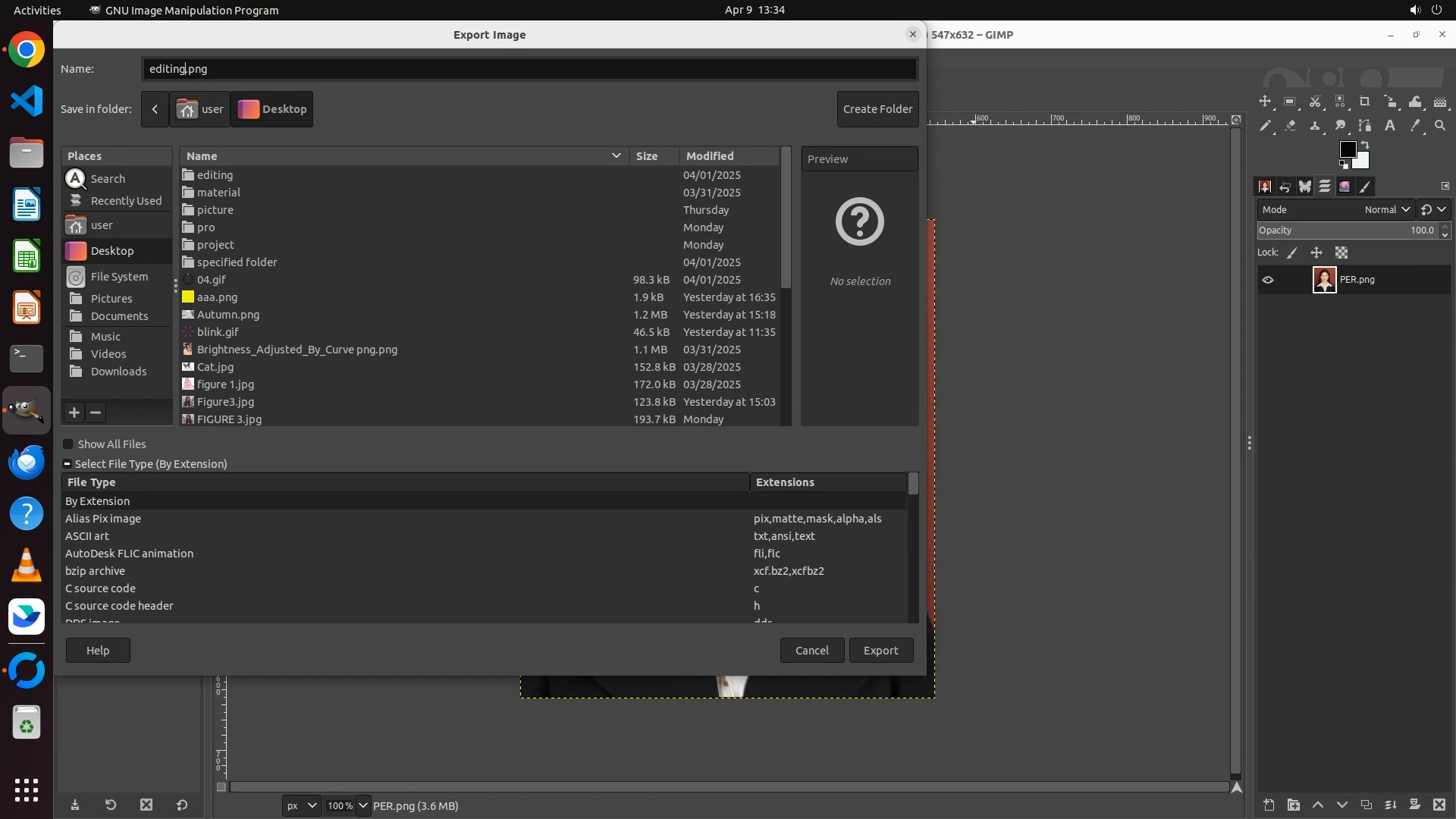The height and width of the screenshot is (819, 1456).
Task: Toggle PER.png layer visibility eye
Action: coord(1268,280)
